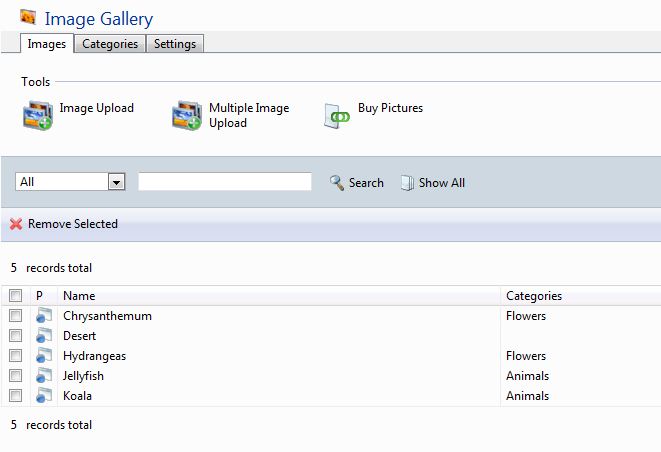Sort by the Name column header
The height and width of the screenshot is (452, 661).
79,296
